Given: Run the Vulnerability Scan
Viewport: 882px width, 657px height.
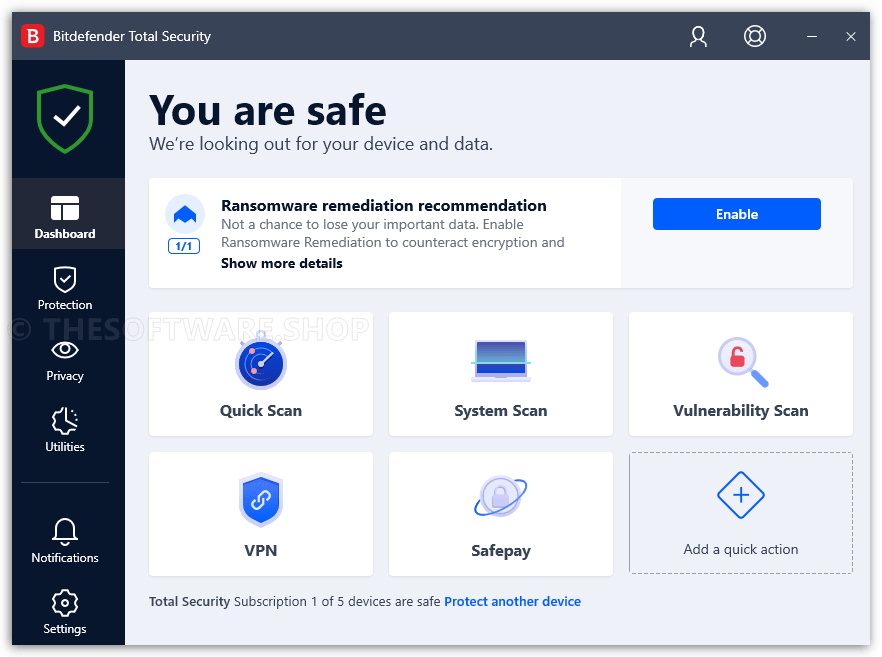Looking at the screenshot, I should point(741,374).
